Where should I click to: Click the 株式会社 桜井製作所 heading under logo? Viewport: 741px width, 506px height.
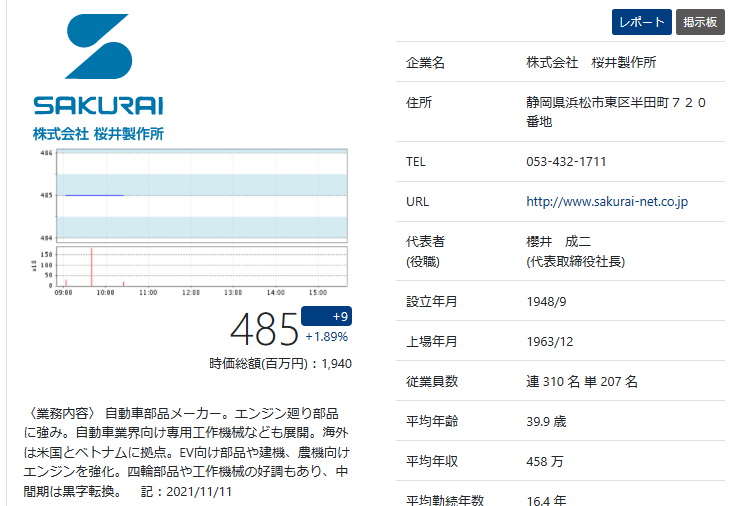98,133
